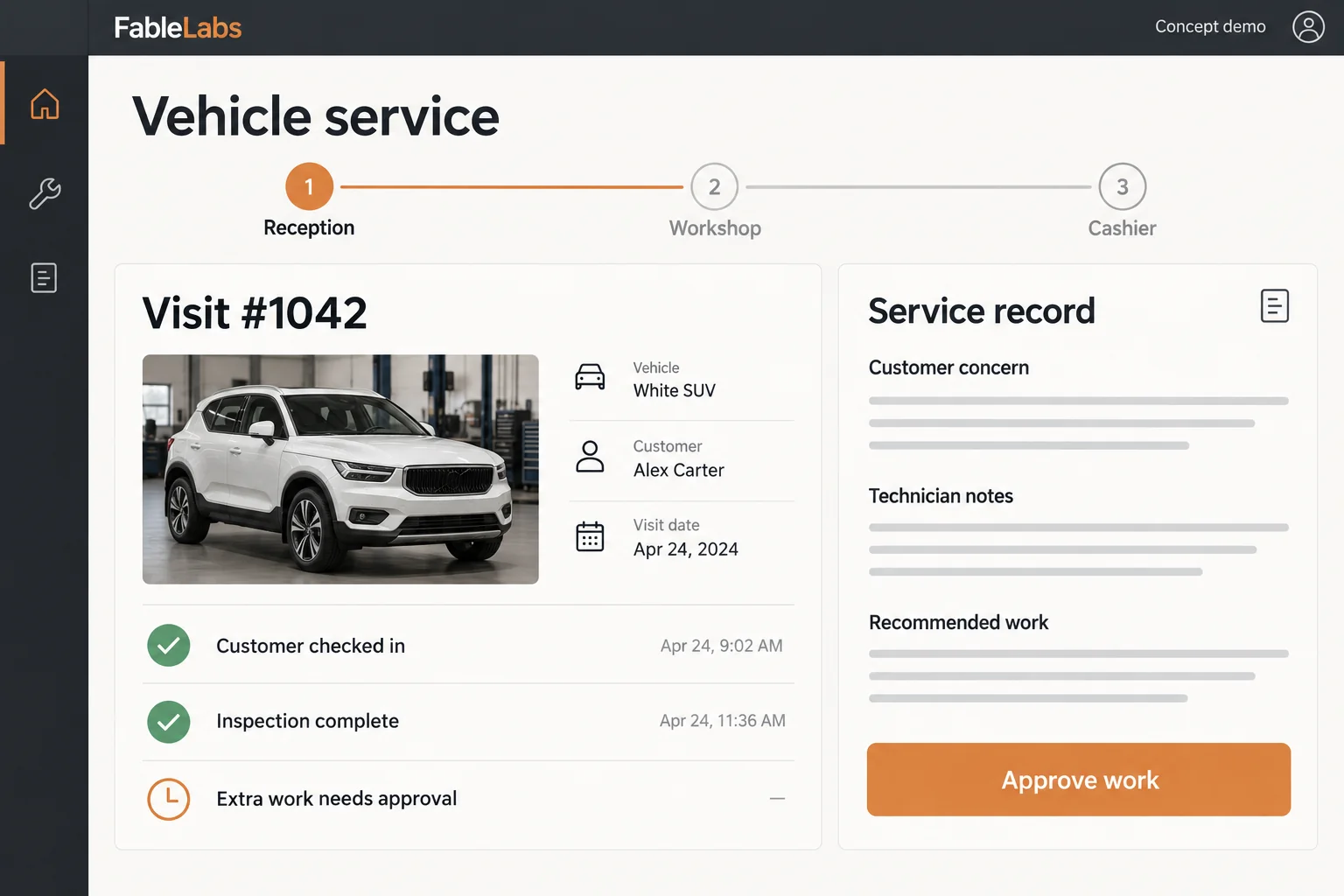Click the Workshop step label

point(715,228)
